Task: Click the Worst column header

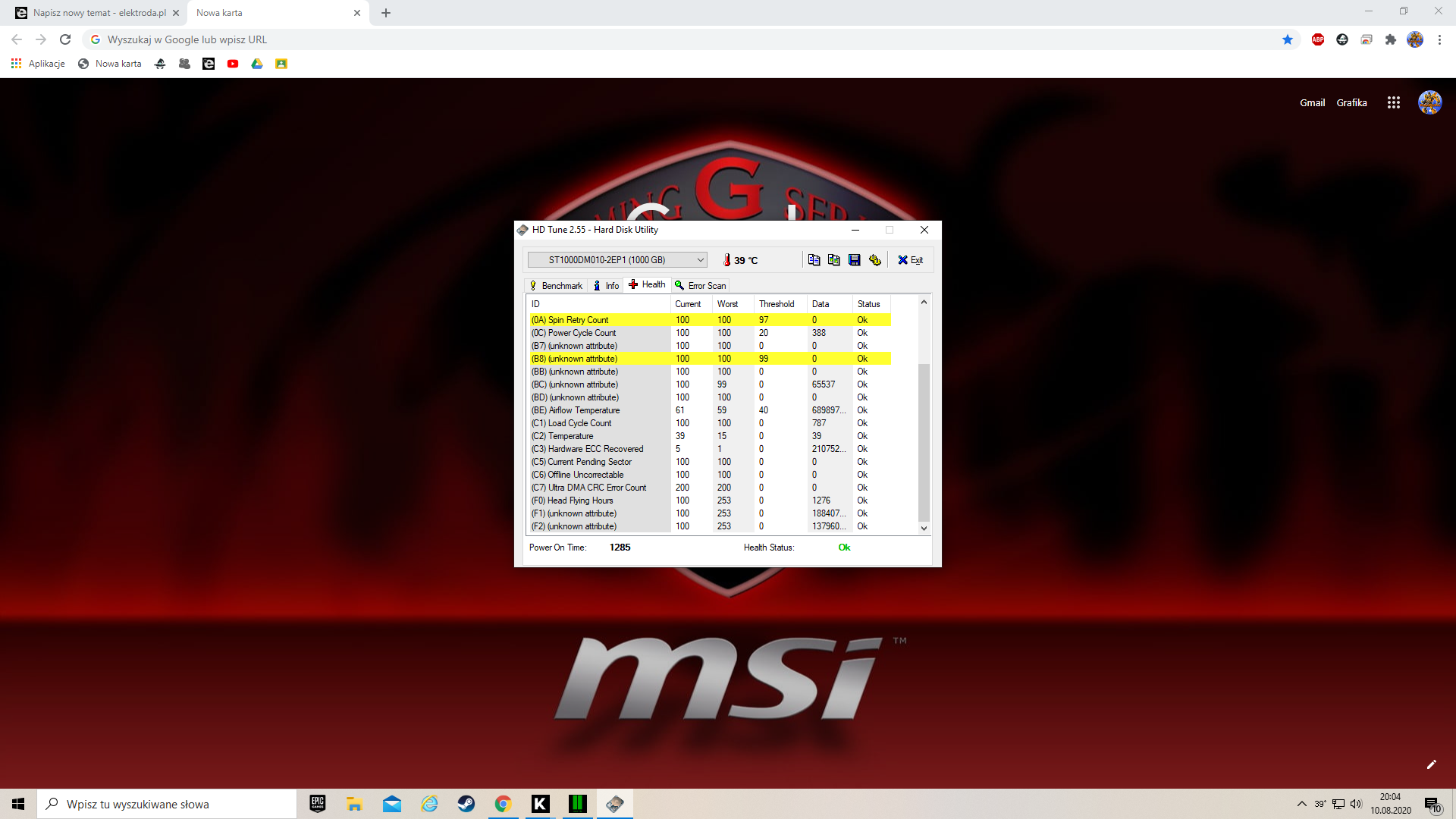Action: [x=733, y=304]
